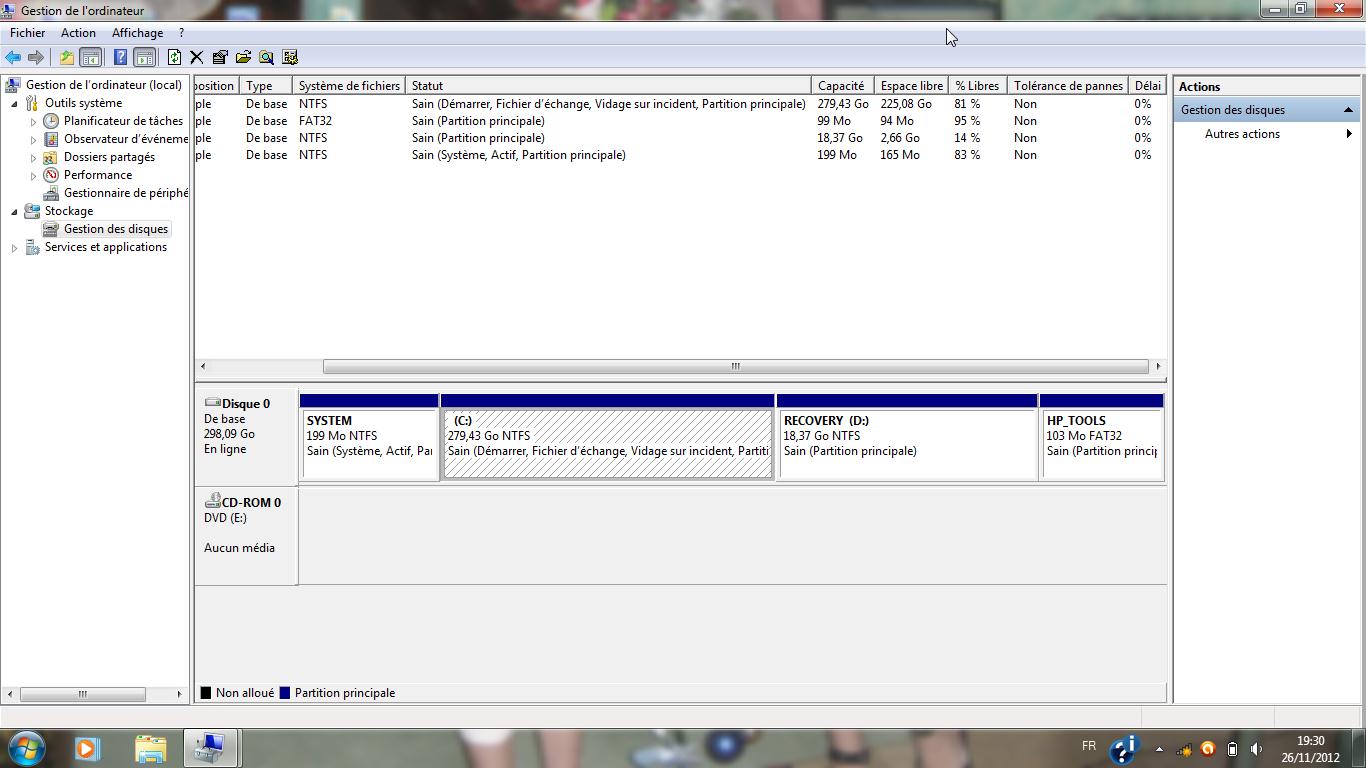Click the orange round icon in the system tray
1366x768 pixels.
1208,749
